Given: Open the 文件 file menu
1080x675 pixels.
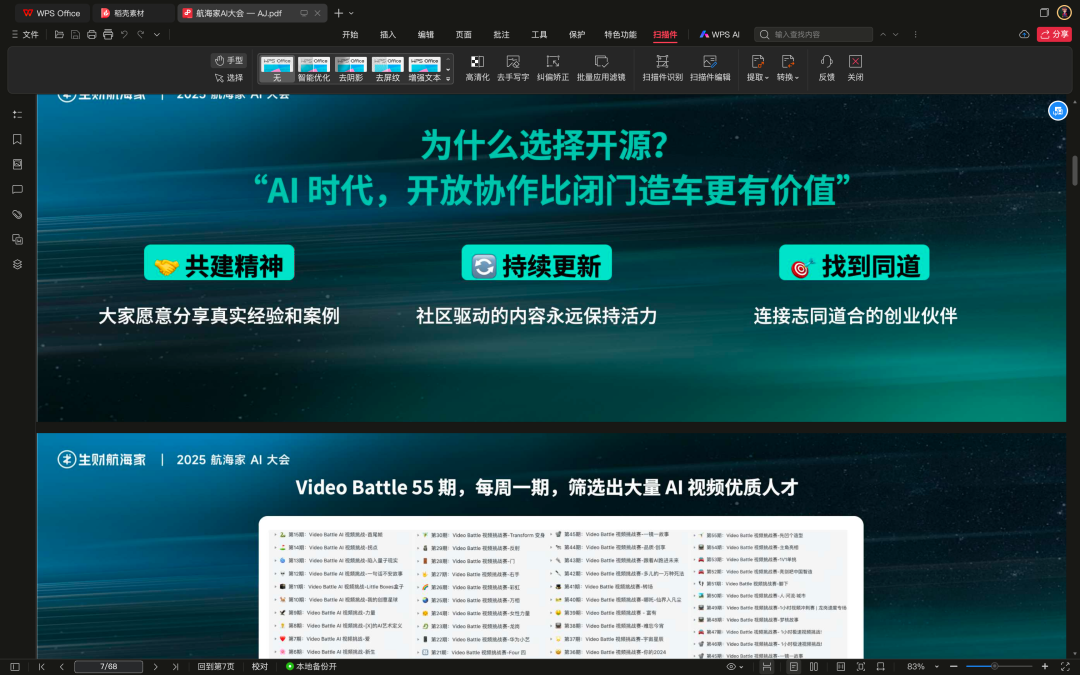Looking at the screenshot, I should 25,34.
